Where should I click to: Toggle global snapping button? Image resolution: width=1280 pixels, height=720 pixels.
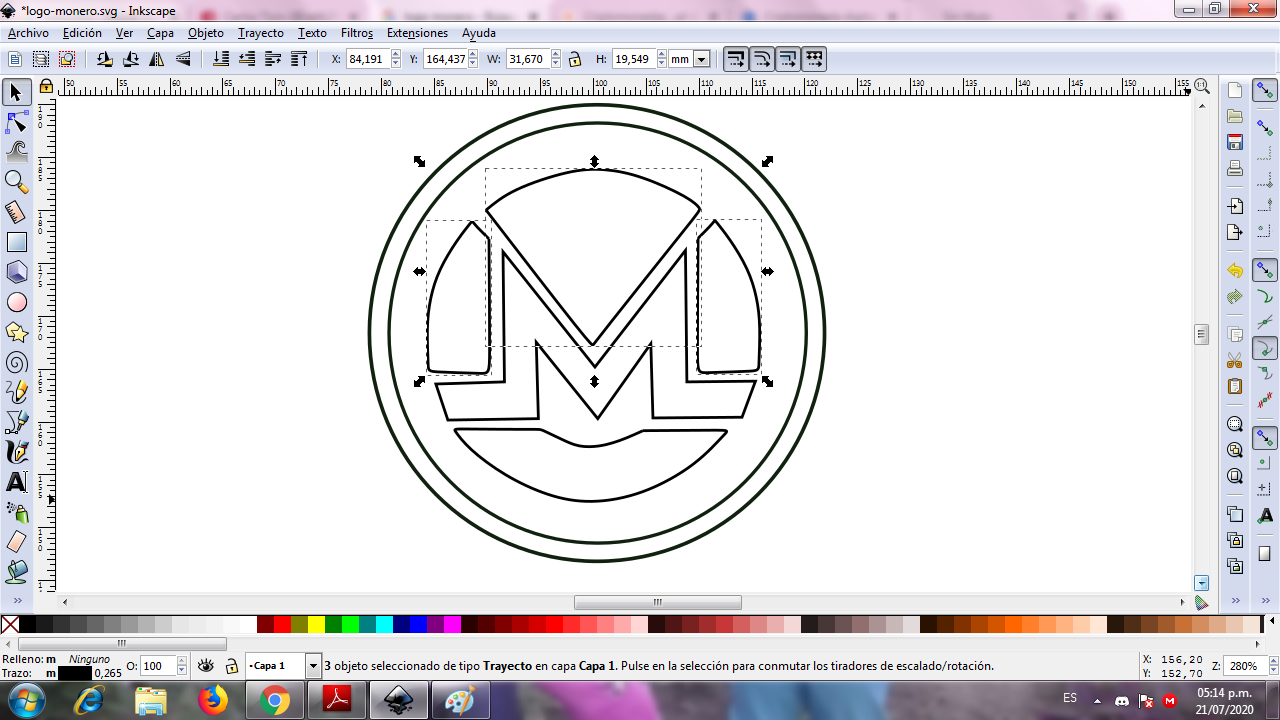pyautogui.click(x=1265, y=92)
